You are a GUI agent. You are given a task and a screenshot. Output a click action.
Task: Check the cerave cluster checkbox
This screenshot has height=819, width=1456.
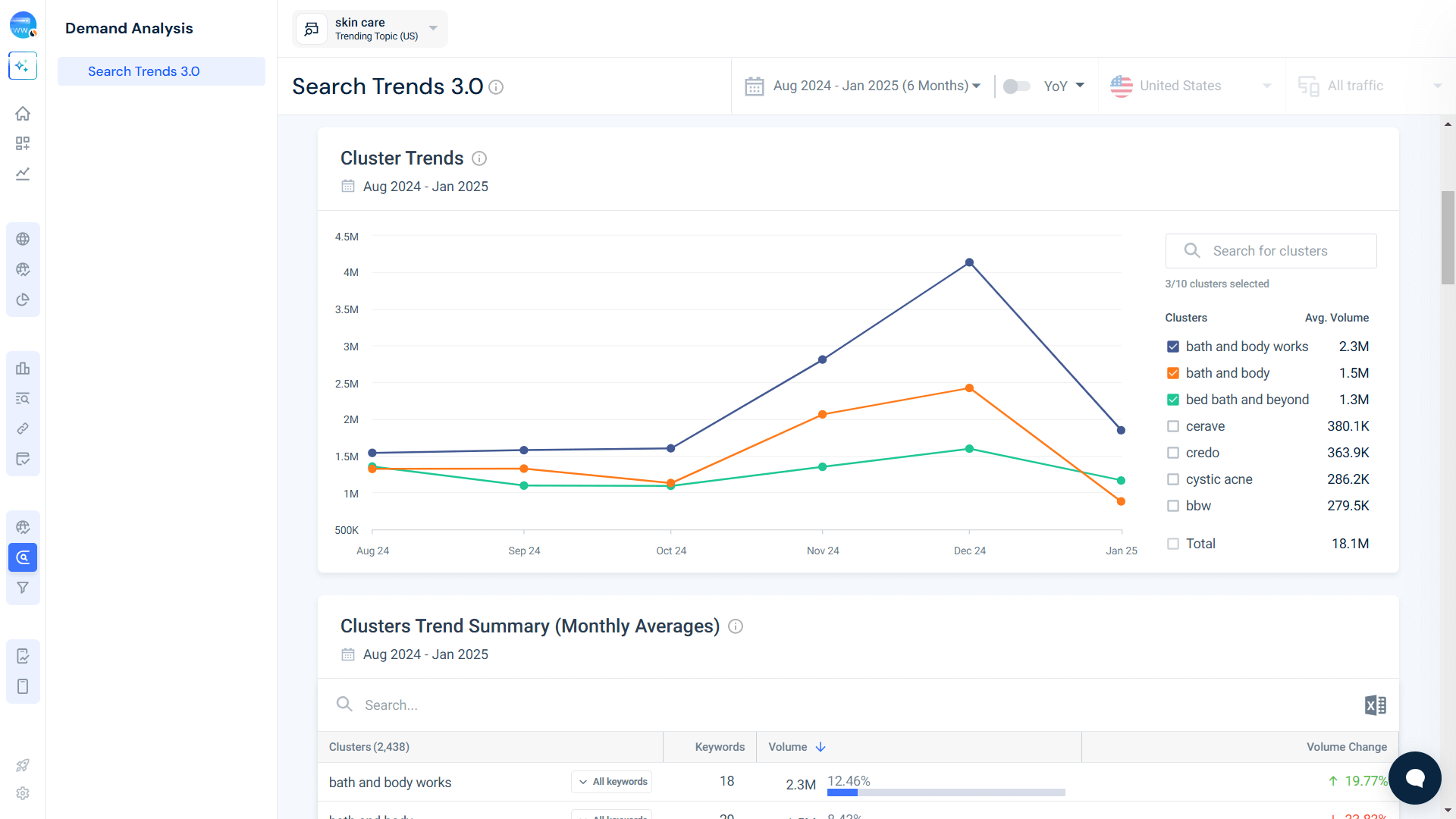[1173, 426]
